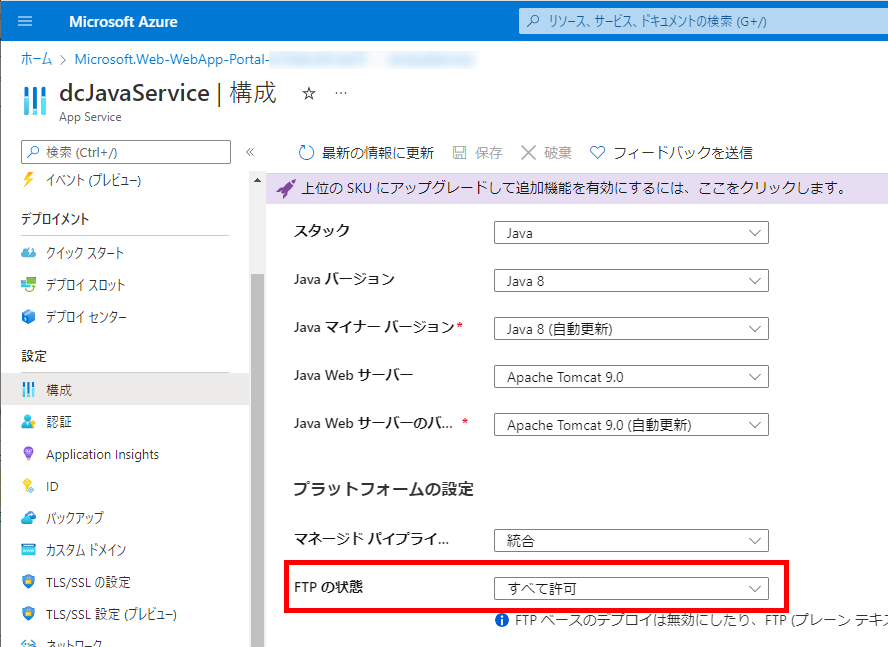The image size is (888, 647).
Task: Select カスタム ドメイン in the sidebar
Action: pyautogui.click(x=85, y=550)
